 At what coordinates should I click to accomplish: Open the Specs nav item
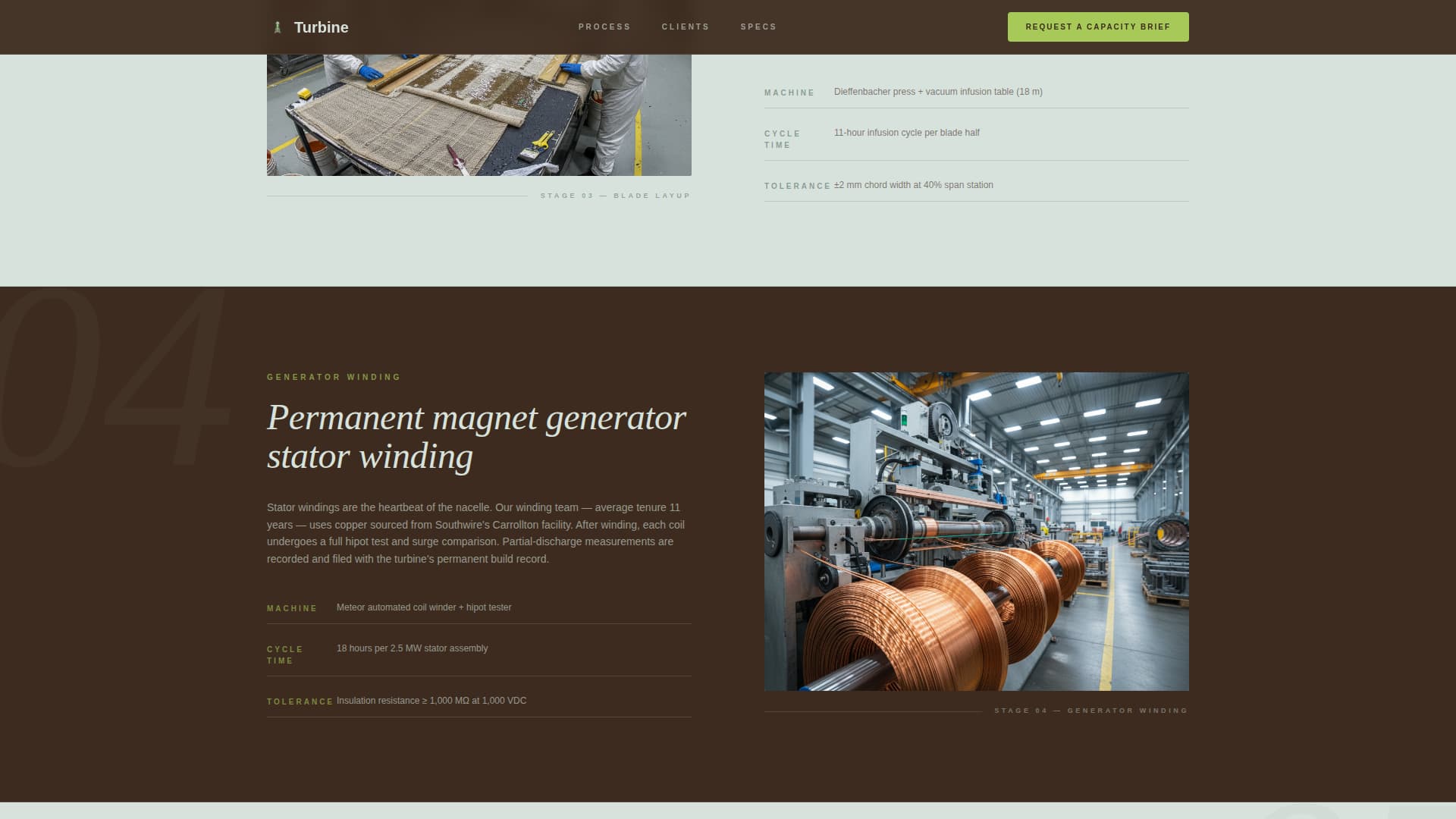pyautogui.click(x=758, y=27)
